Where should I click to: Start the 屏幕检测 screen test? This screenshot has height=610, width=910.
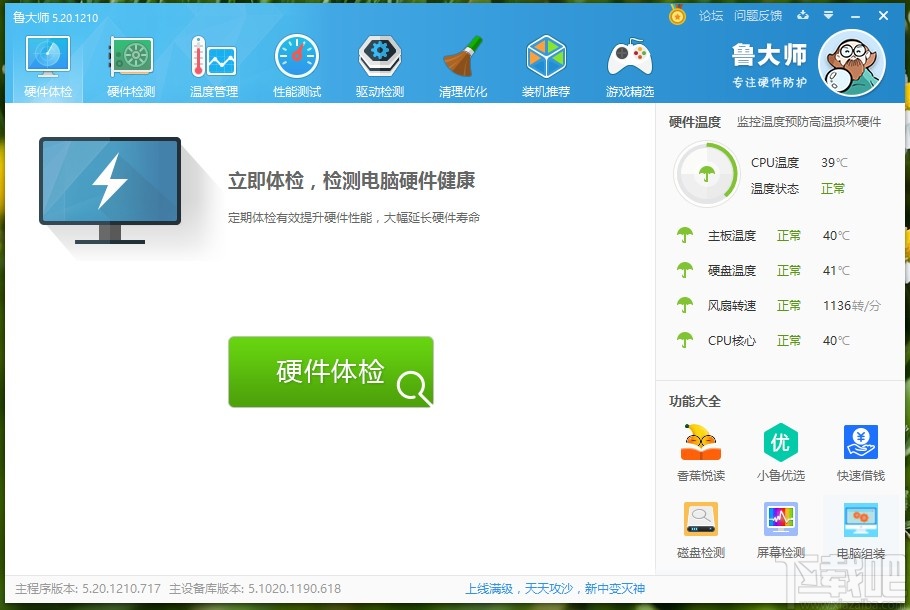coord(780,528)
